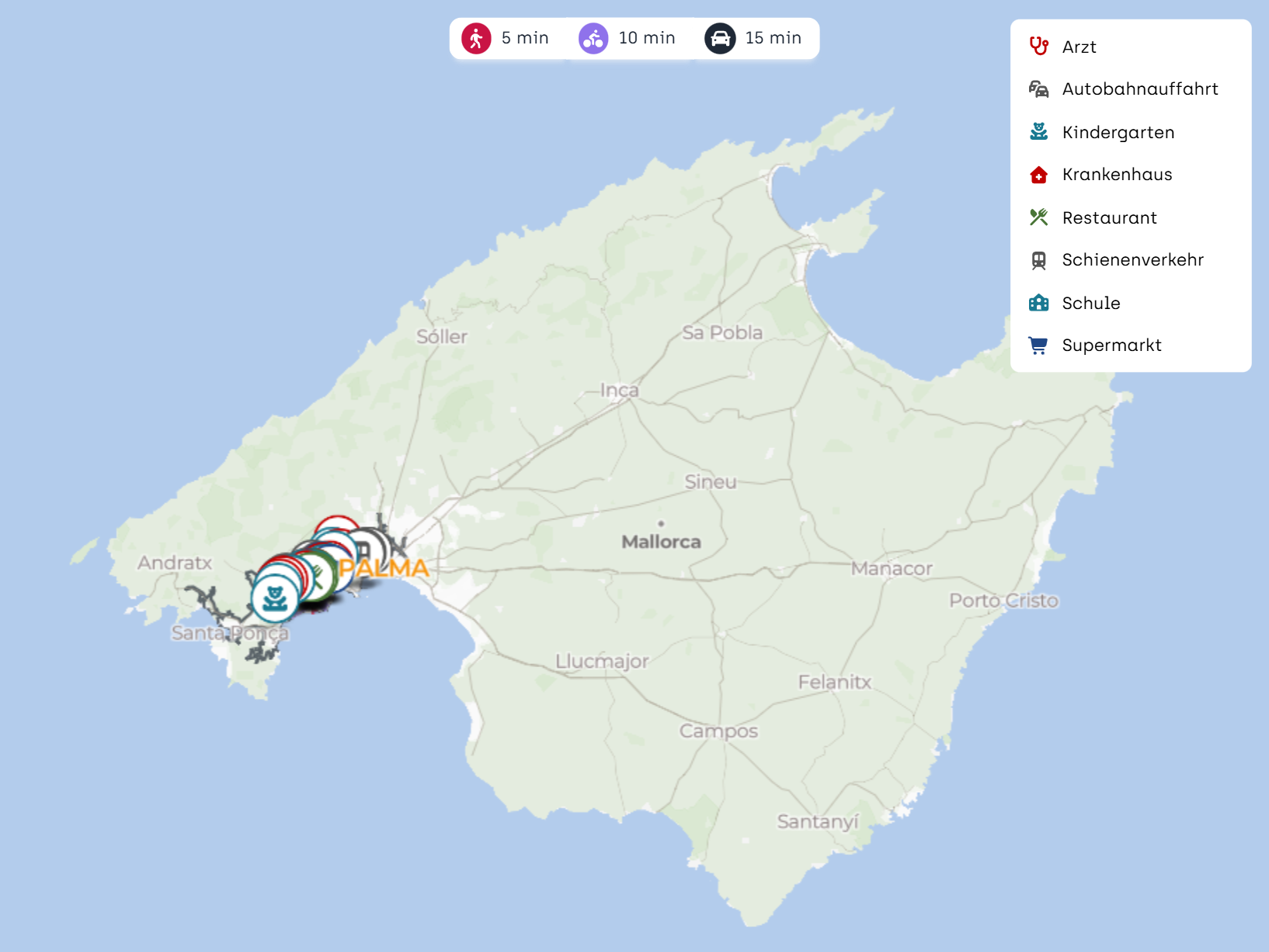Click the Manacor town label on map
This screenshot has width=1269, height=952.
pyautogui.click(x=891, y=568)
